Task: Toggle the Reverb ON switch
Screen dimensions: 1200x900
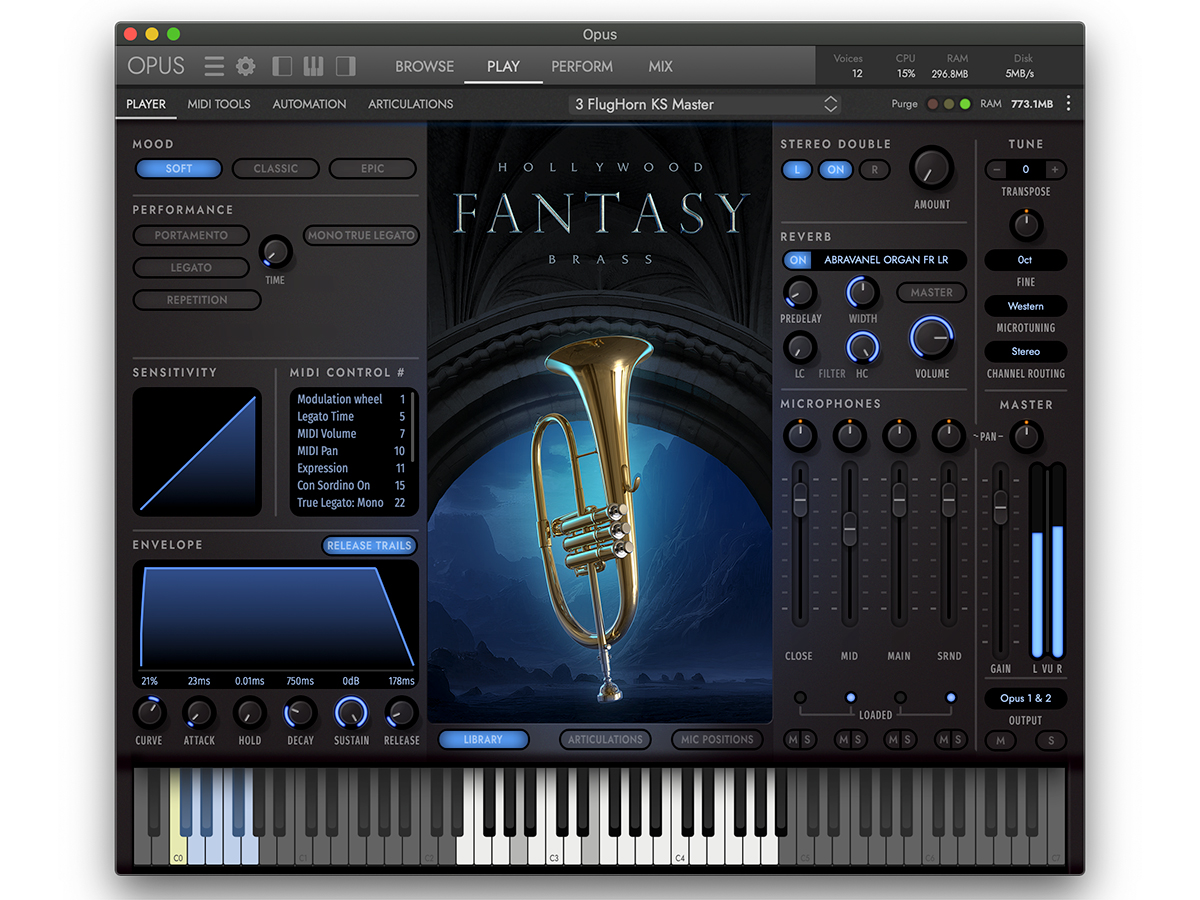Action: coord(798,260)
